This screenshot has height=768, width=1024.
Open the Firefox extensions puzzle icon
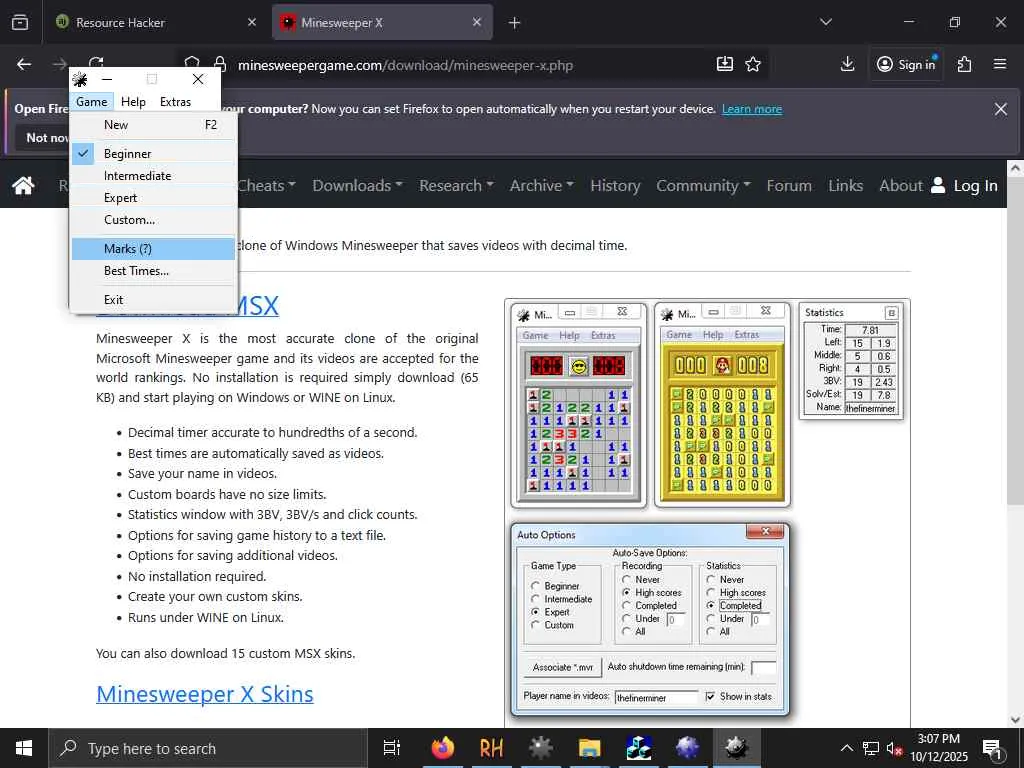(x=965, y=64)
